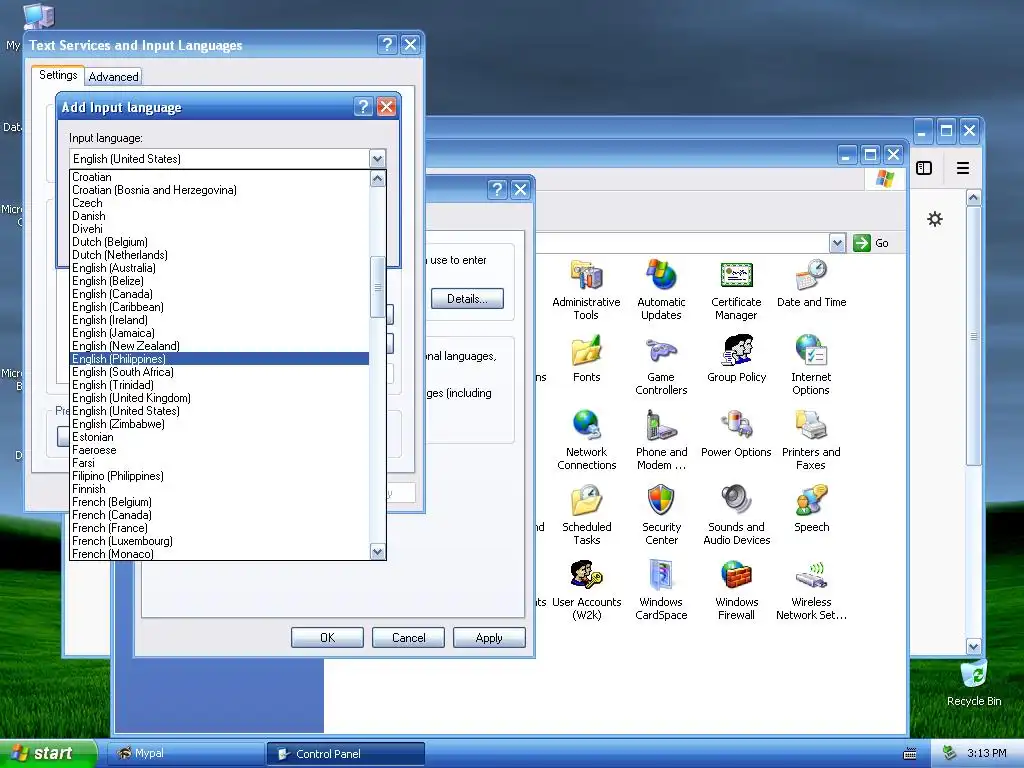Click the settings gear icon in browser window

tap(935, 219)
